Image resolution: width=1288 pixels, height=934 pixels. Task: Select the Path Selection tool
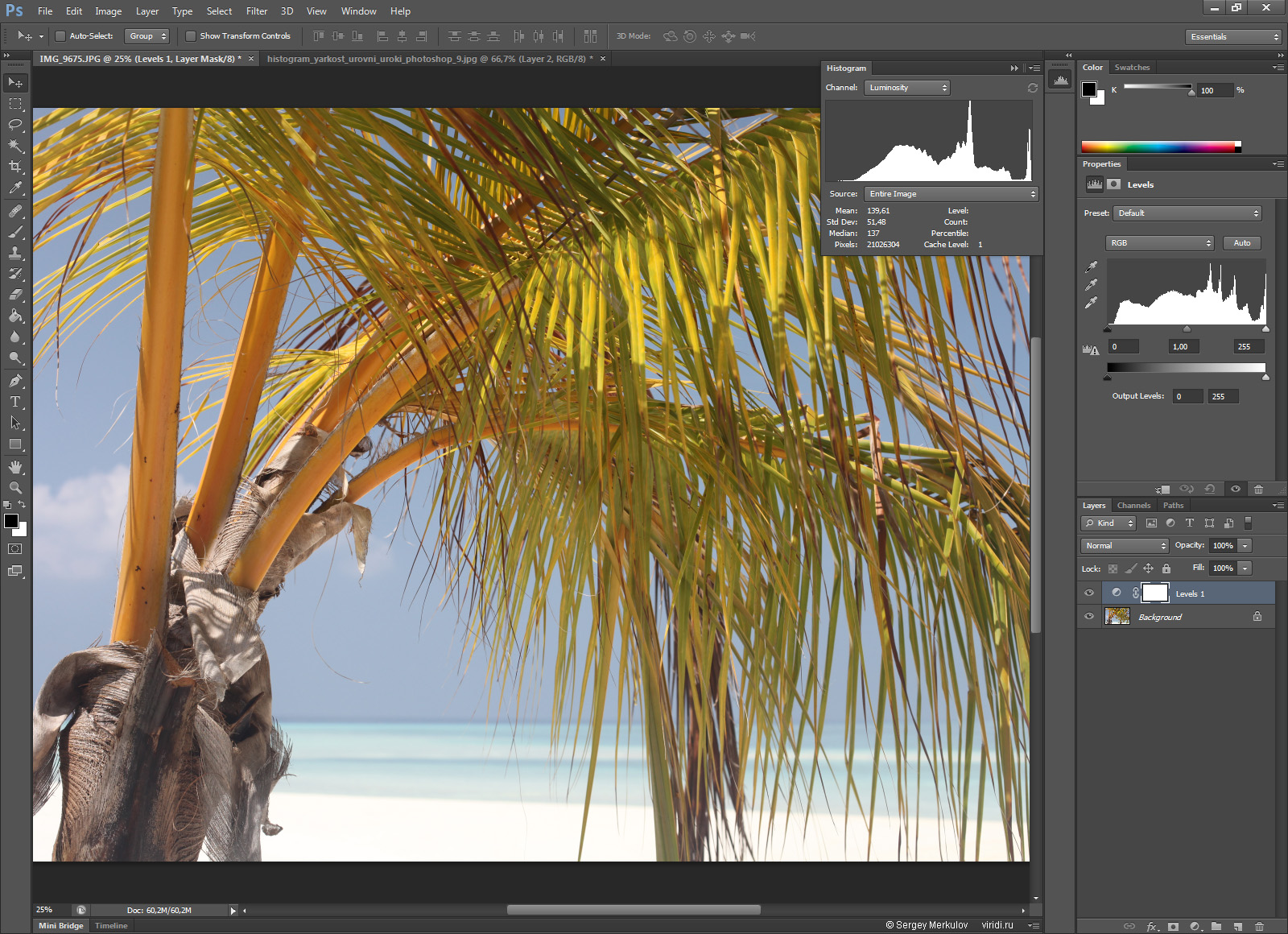(15, 423)
